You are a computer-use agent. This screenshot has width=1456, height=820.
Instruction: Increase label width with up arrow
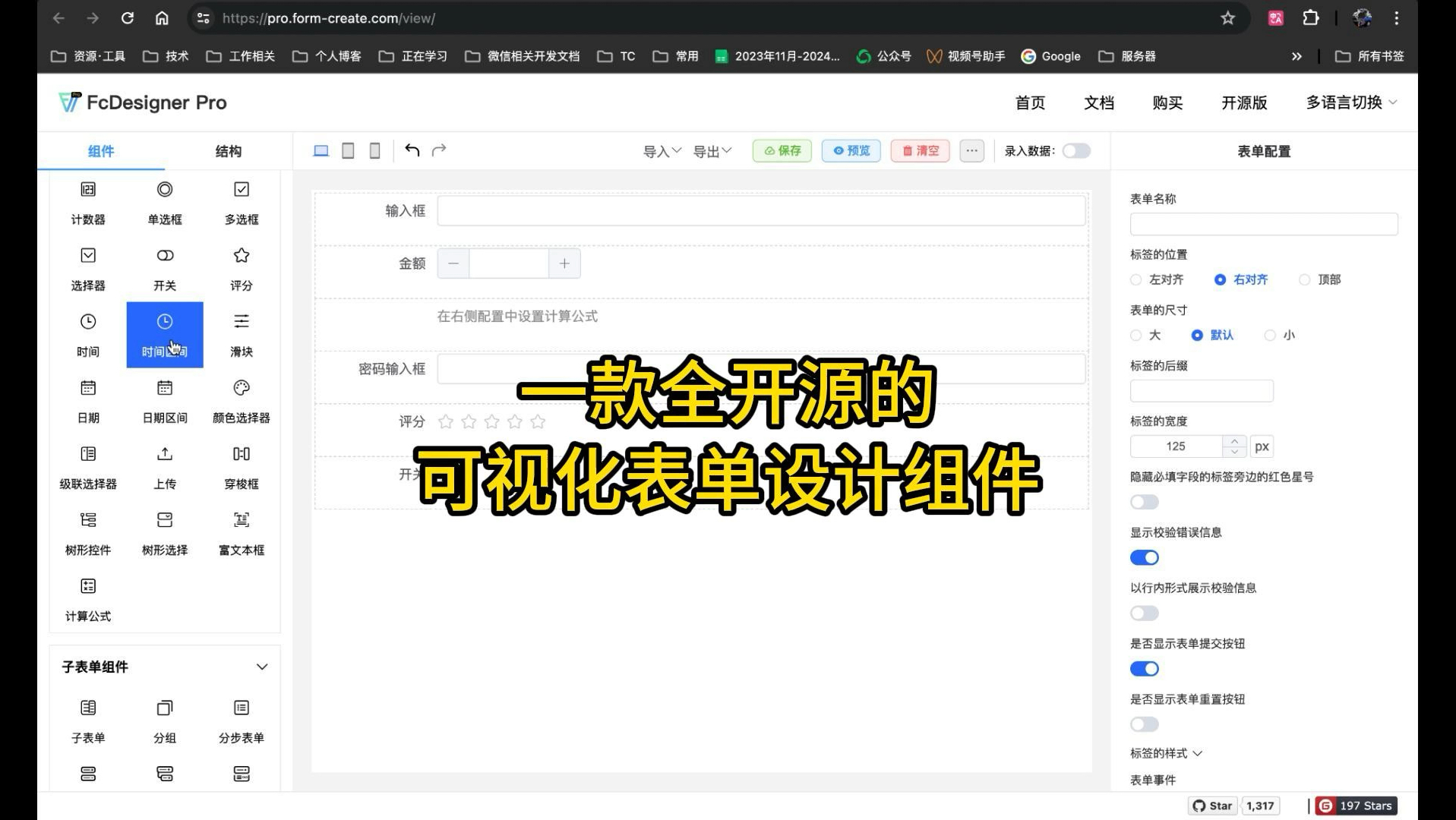click(x=1235, y=441)
